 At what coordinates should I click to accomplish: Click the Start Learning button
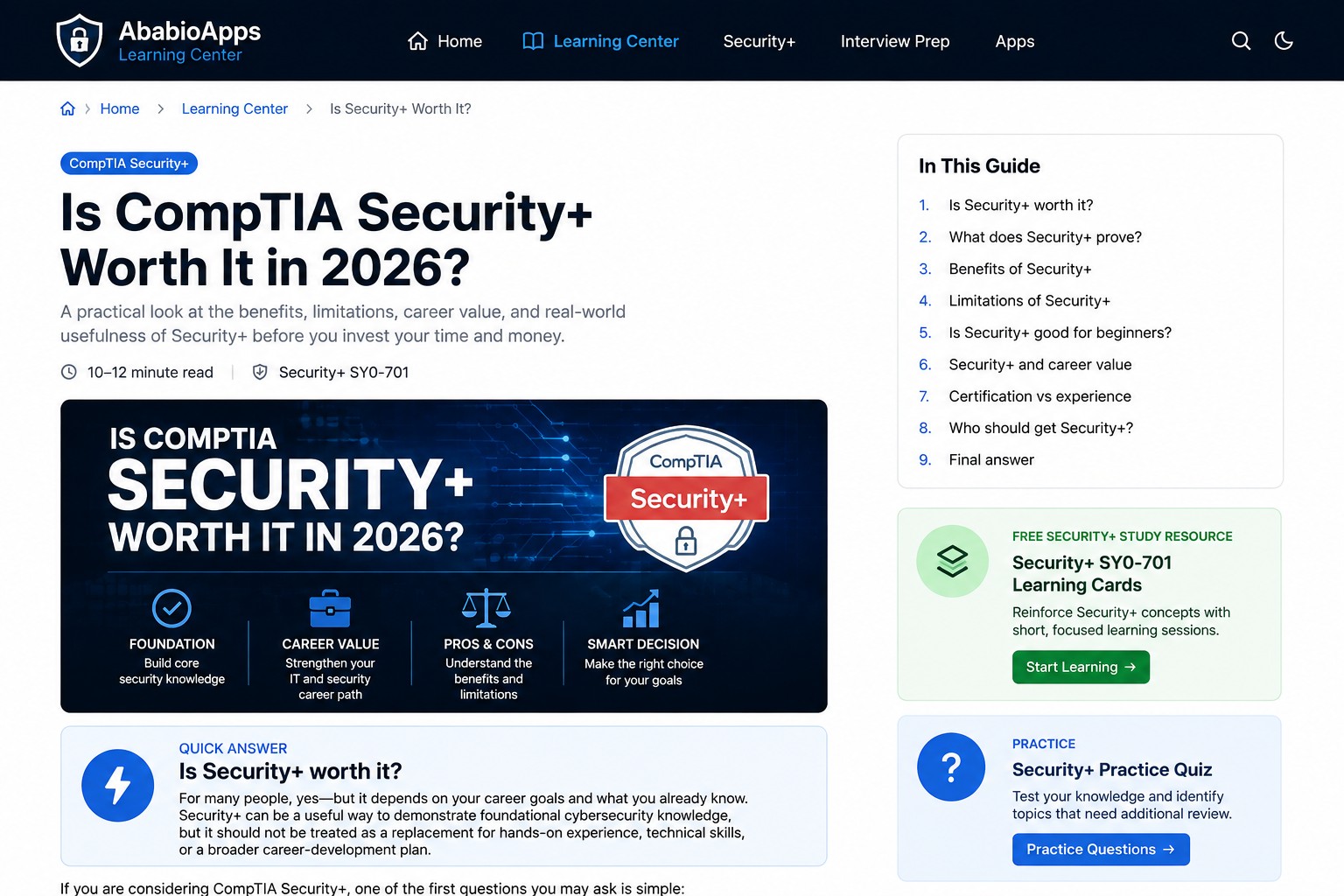pos(1081,667)
